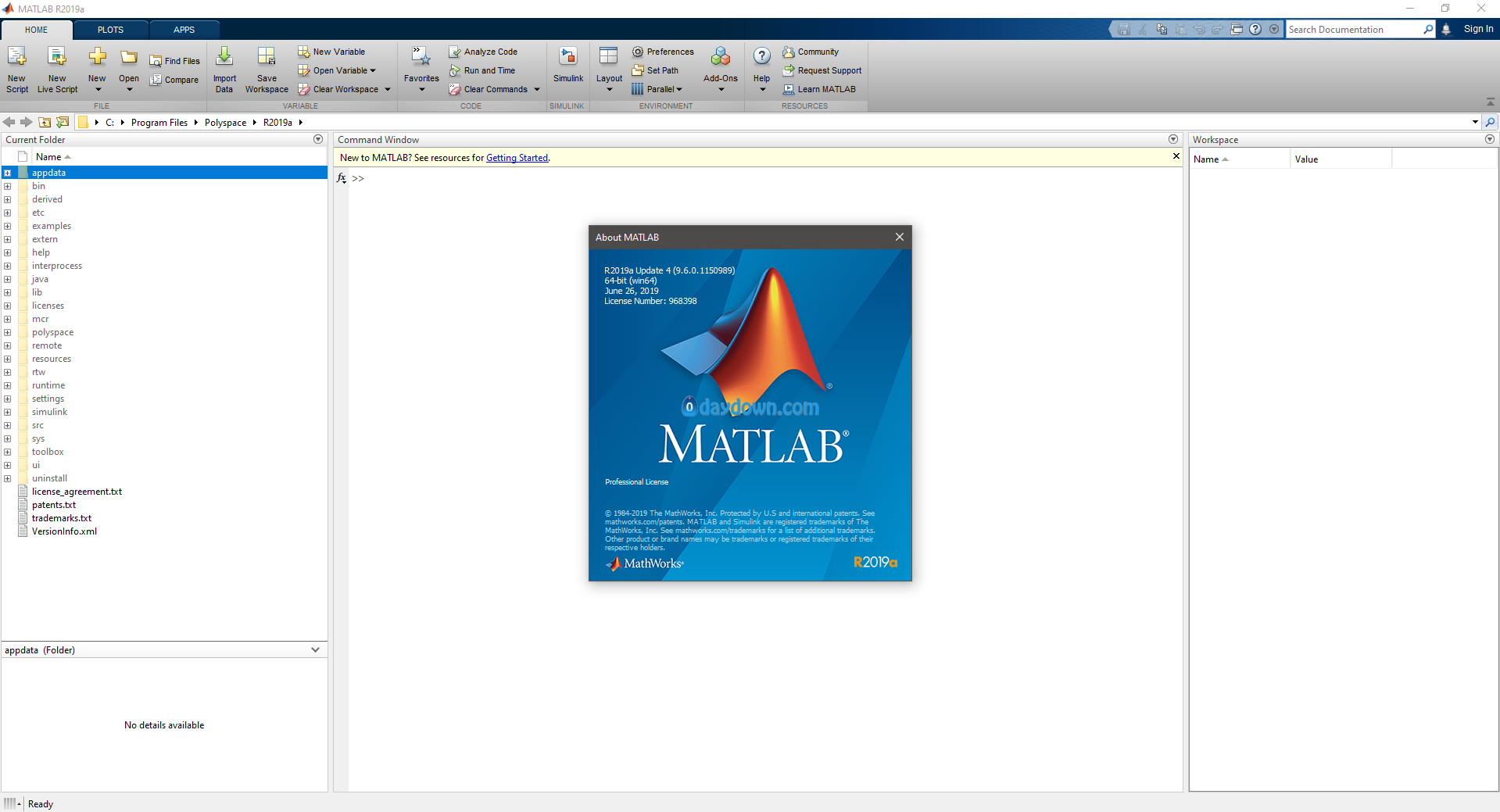Click the notification bell icon
This screenshot has width=1500, height=812.
pyautogui.click(x=1446, y=29)
